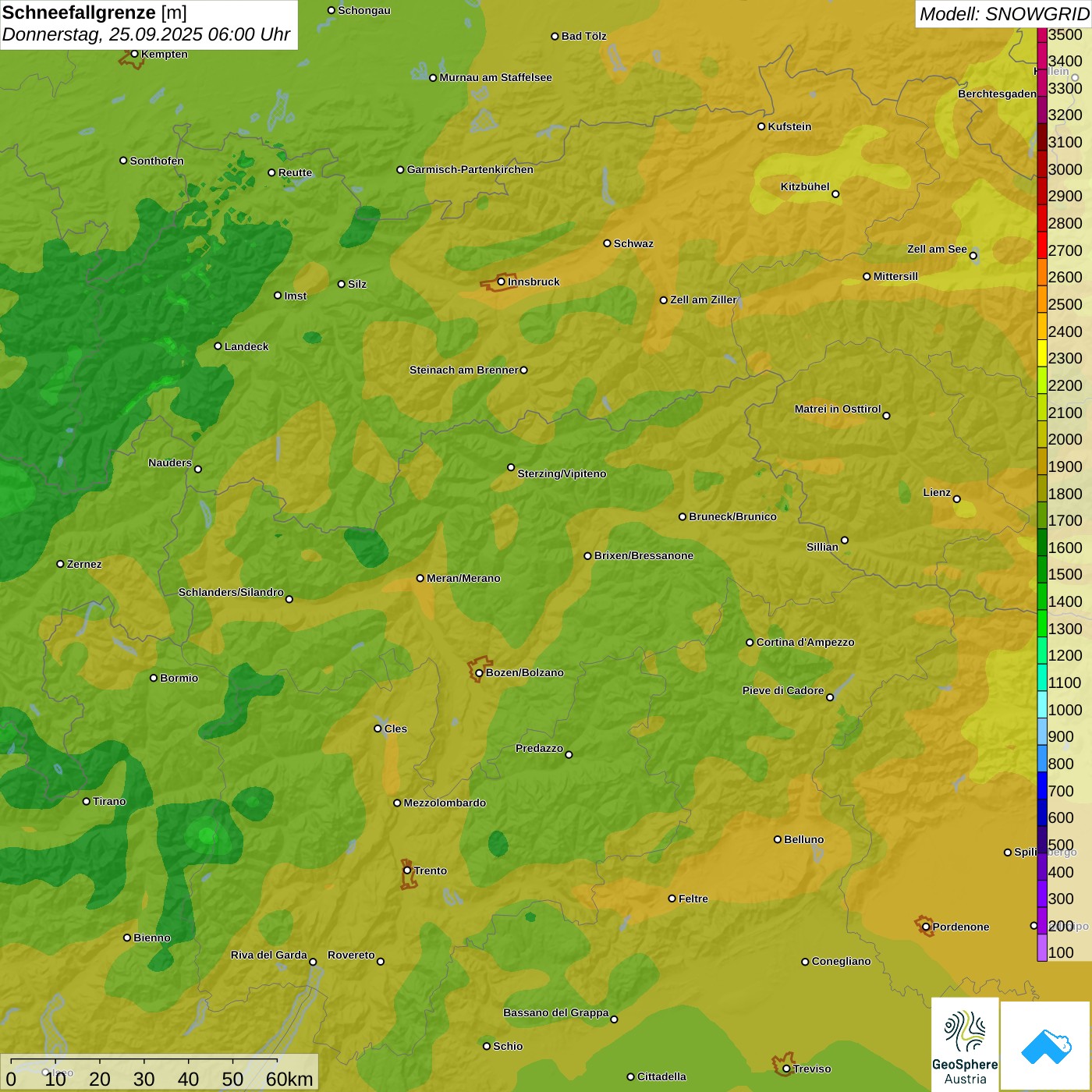The width and height of the screenshot is (1092, 1092).
Task: Click the Schneefallgrenze title text
Action: 79,13
